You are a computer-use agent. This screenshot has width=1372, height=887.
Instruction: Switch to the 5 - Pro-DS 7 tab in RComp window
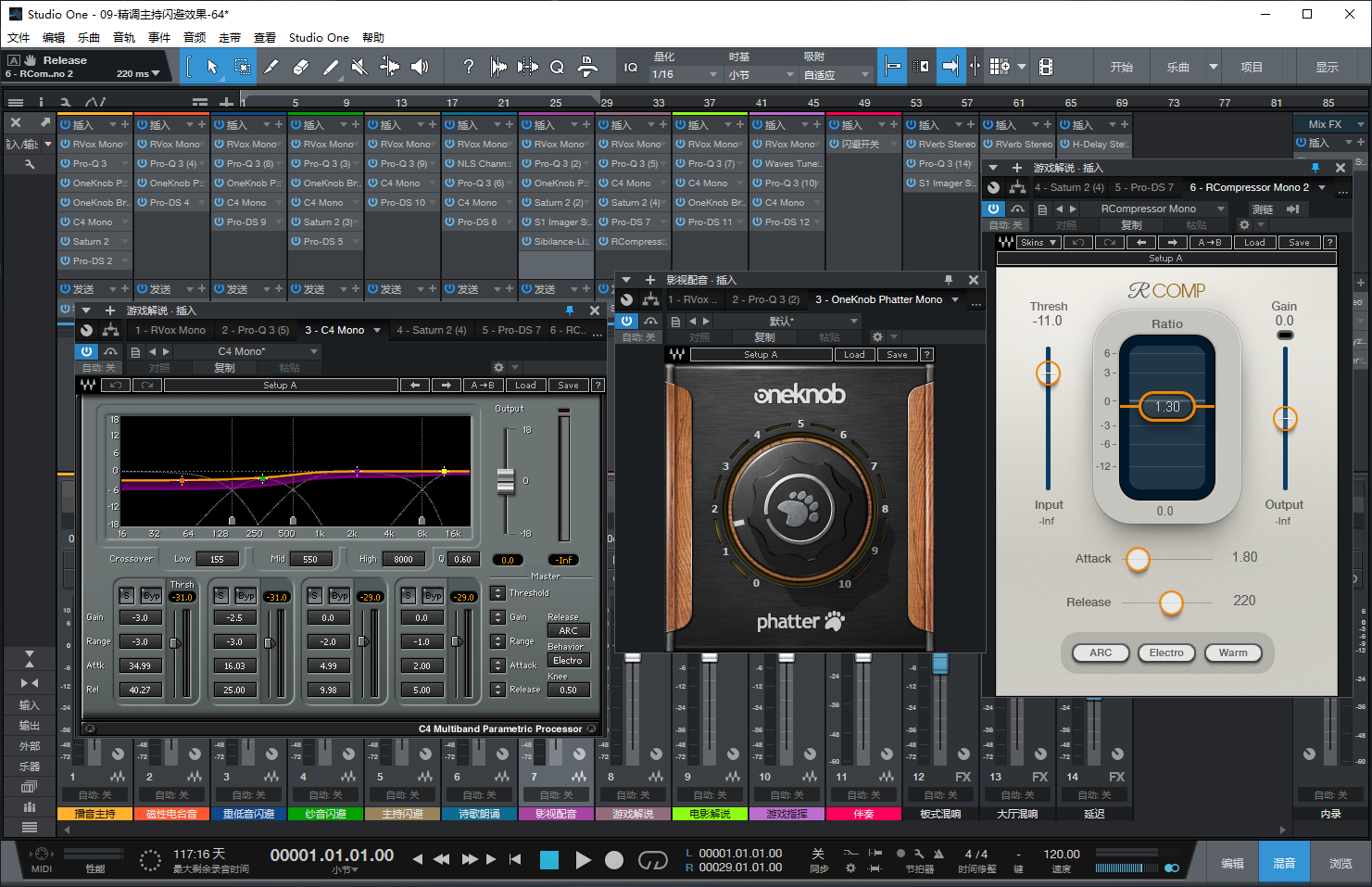1143,187
